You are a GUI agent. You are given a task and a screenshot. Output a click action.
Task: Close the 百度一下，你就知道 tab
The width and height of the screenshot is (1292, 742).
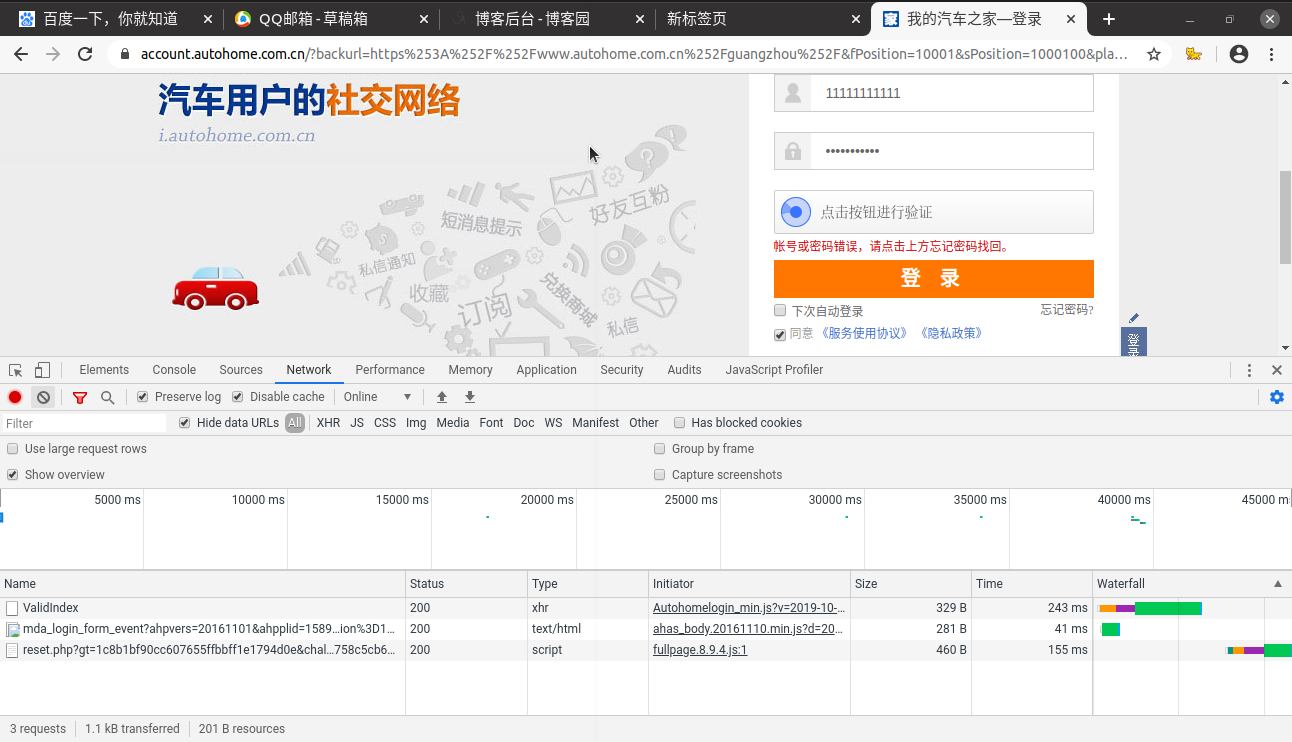click(x=207, y=19)
